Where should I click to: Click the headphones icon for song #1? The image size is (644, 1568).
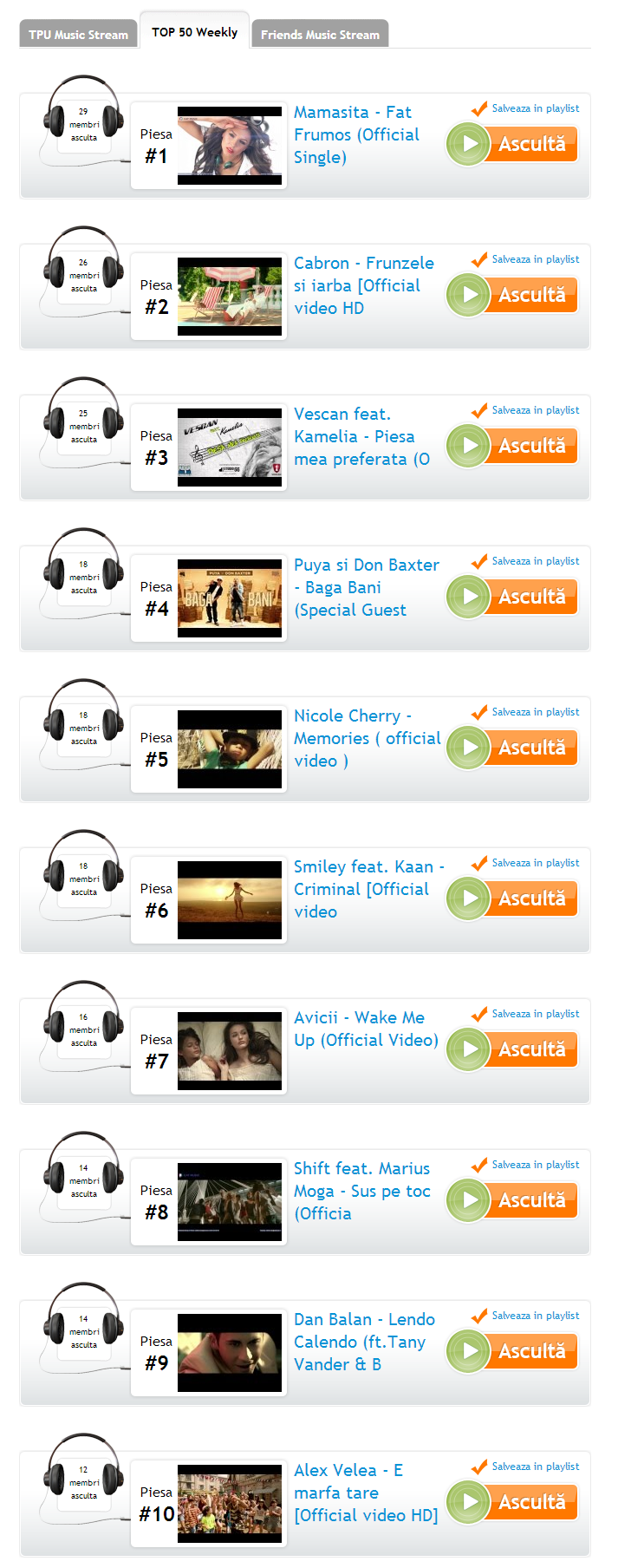pos(83,120)
